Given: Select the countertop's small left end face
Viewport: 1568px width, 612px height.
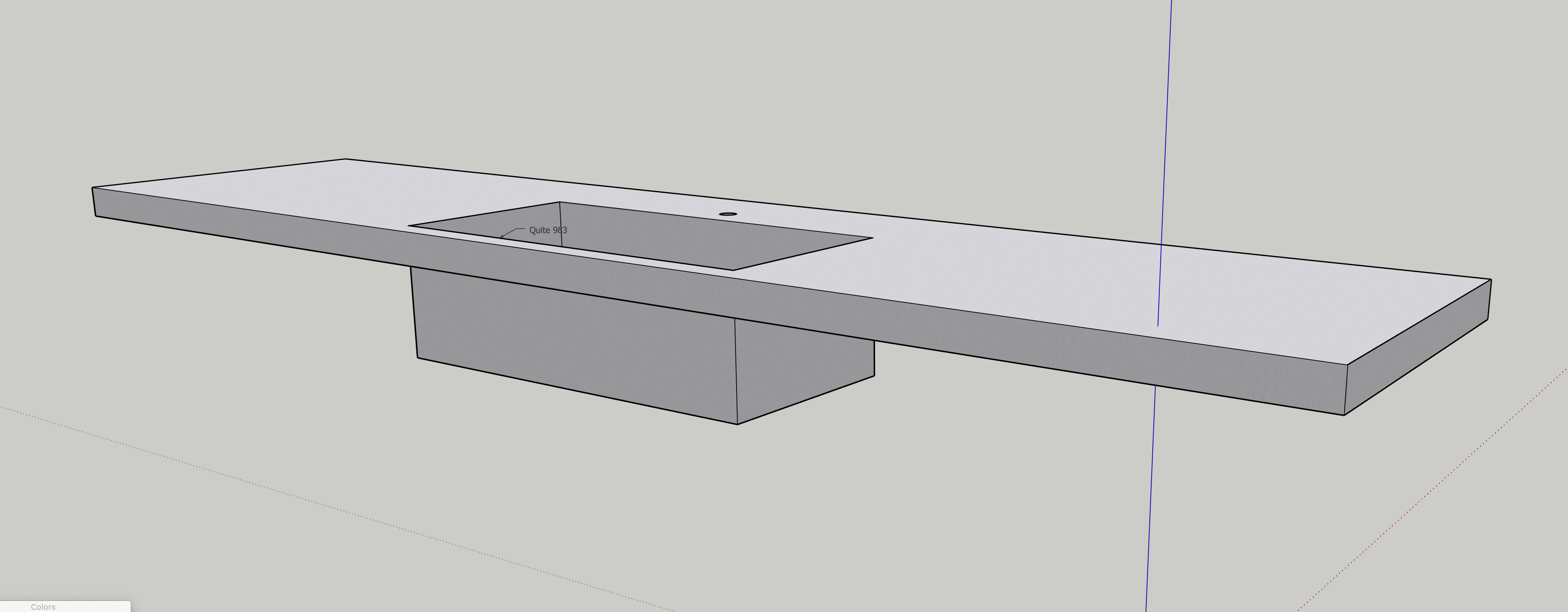Looking at the screenshot, I should click(x=94, y=202).
